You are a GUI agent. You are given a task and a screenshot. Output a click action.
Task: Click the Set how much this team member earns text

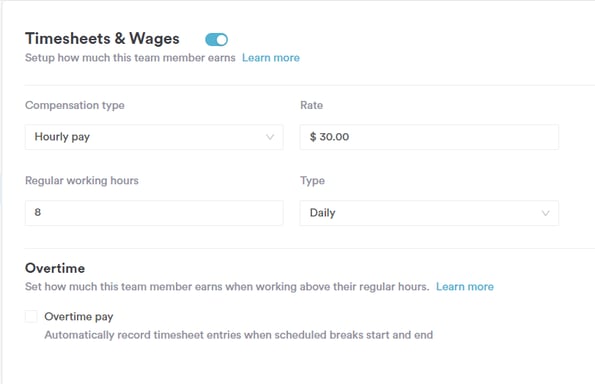point(227,286)
